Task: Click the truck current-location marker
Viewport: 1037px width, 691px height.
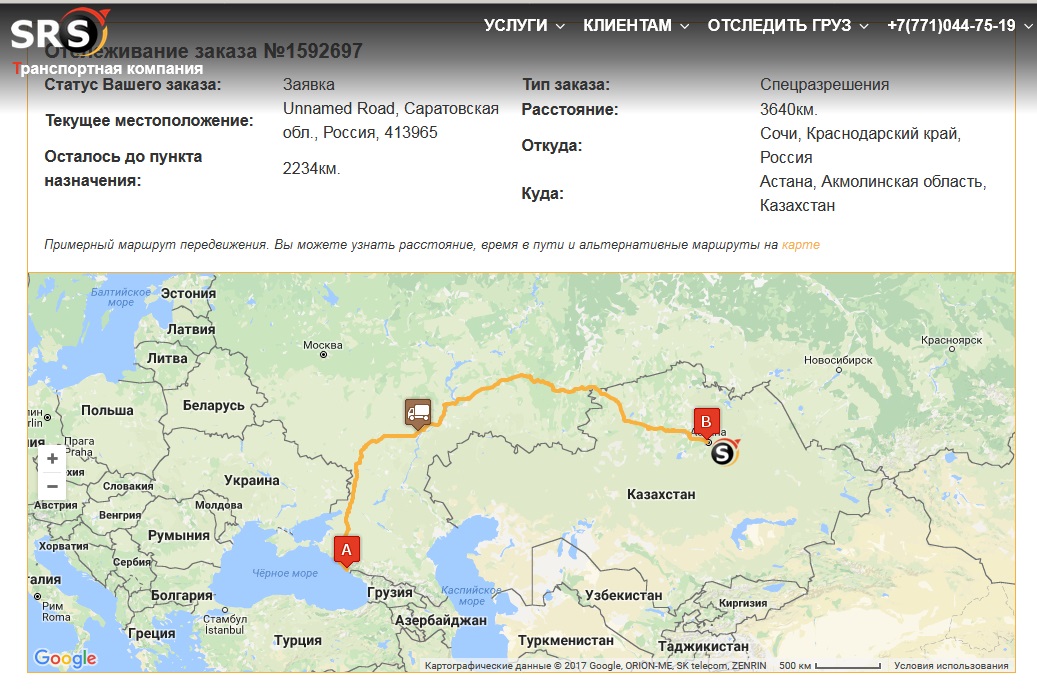Action: point(418,414)
